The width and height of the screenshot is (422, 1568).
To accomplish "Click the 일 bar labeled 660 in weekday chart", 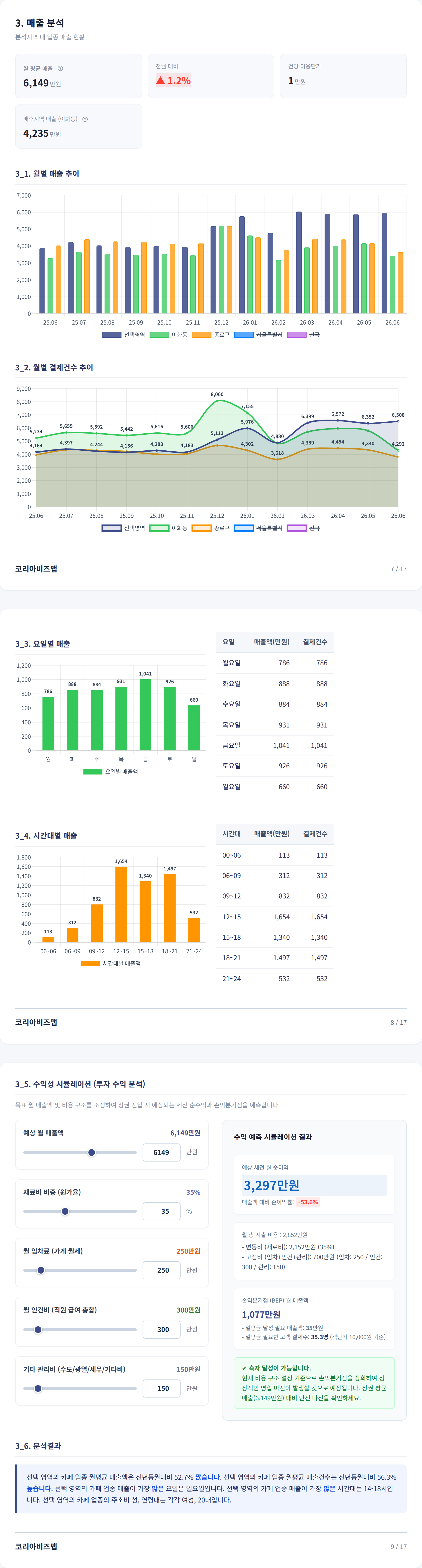I will coord(194,727).
